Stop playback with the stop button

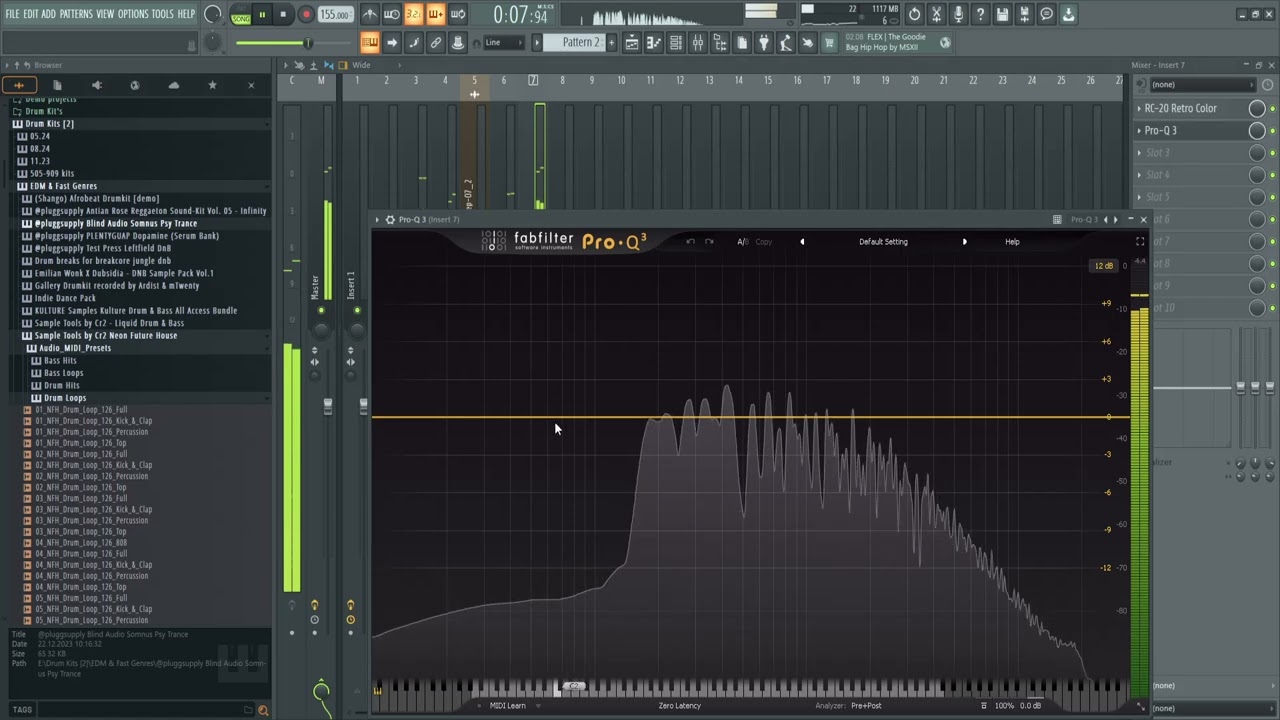point(283,15)
